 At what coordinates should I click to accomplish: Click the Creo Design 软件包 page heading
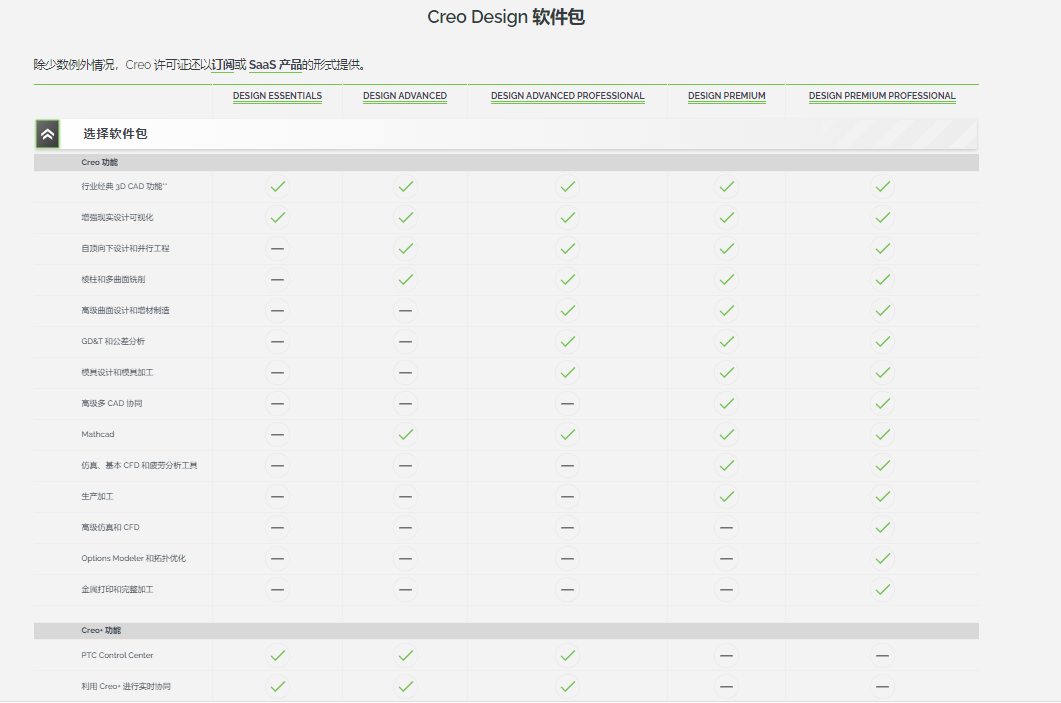506,17
